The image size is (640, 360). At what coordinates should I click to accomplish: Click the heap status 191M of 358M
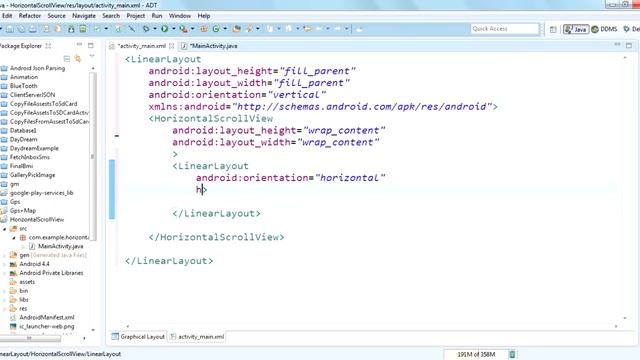(476, 354)
